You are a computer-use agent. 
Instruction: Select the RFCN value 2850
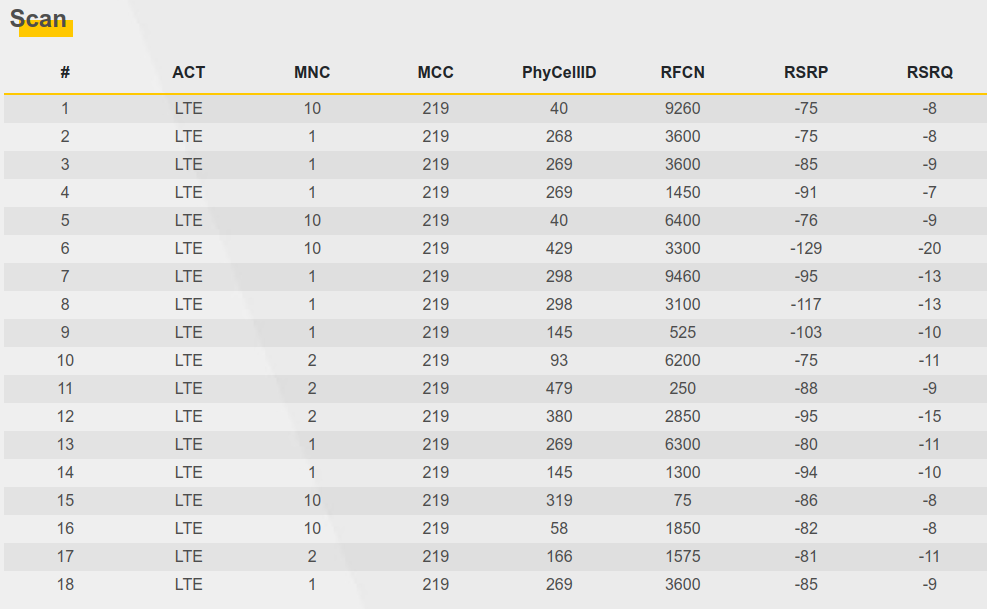click(x=682, y=416)
